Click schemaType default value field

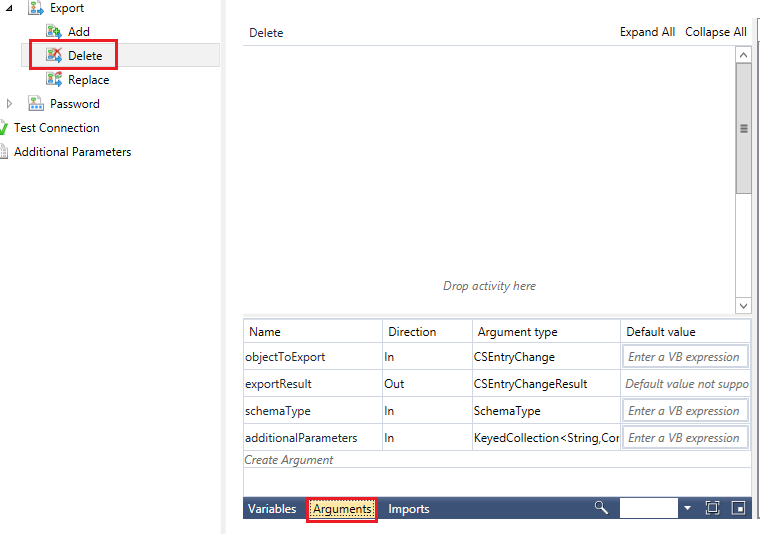pyautogui.click(x=685, y=410)
